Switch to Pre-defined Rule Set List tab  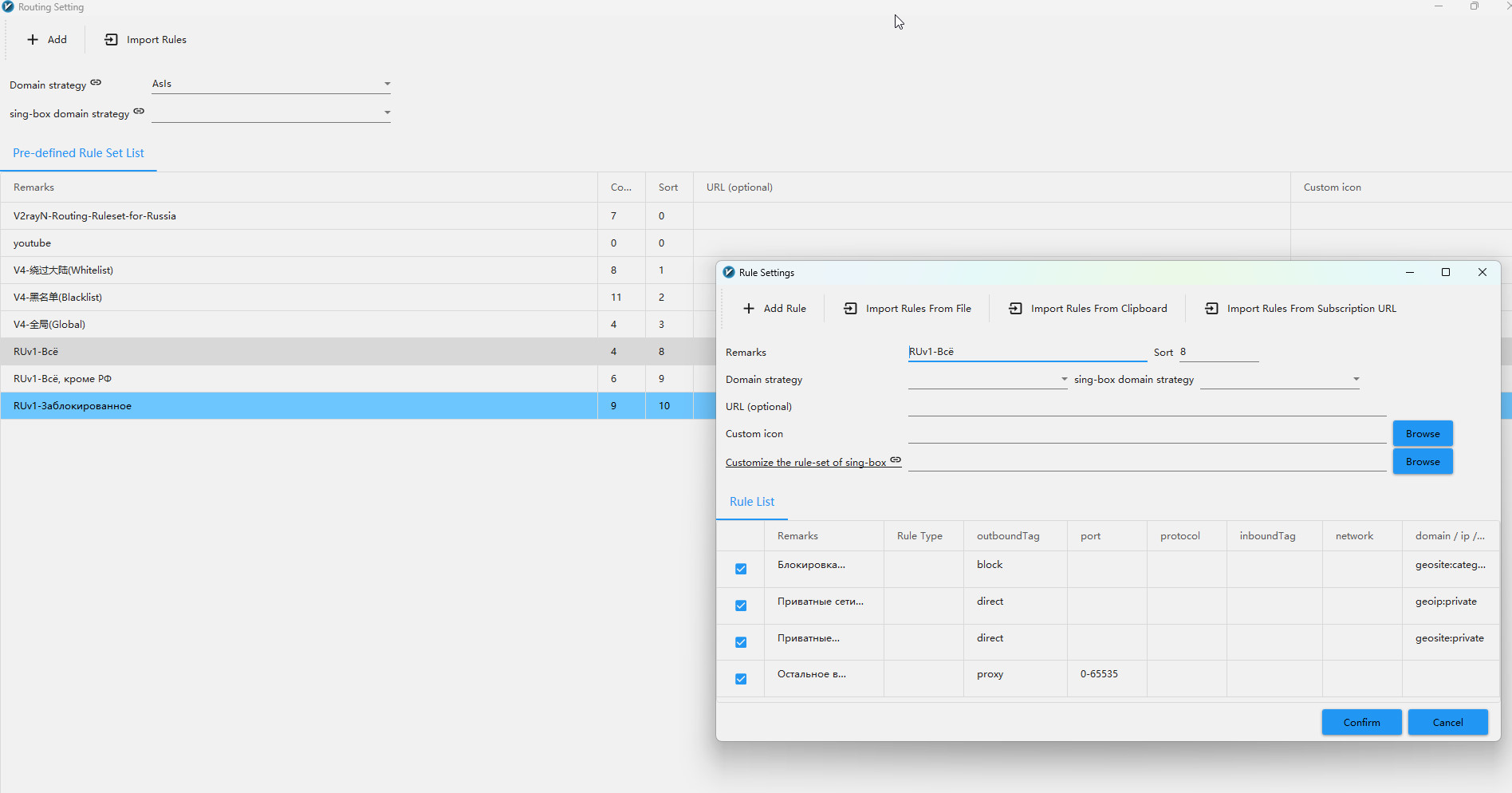78,153
